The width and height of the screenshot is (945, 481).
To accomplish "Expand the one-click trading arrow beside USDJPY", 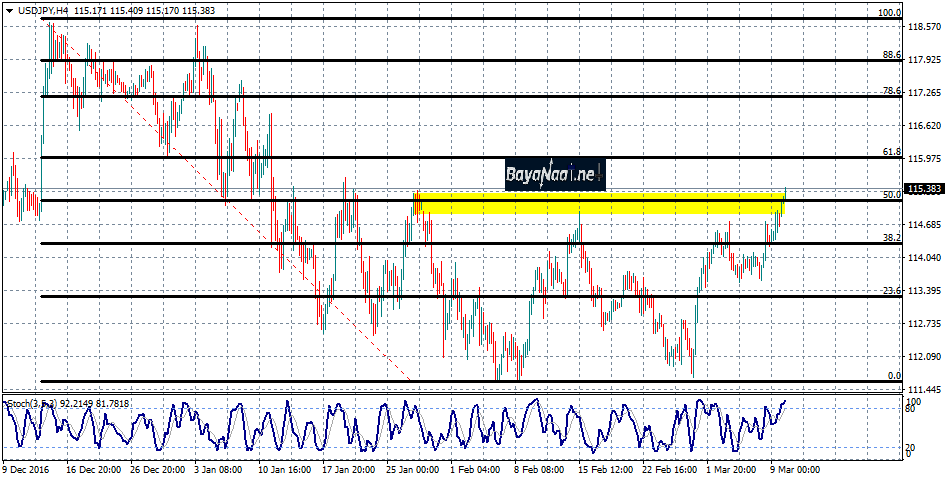I will point(9,9).
